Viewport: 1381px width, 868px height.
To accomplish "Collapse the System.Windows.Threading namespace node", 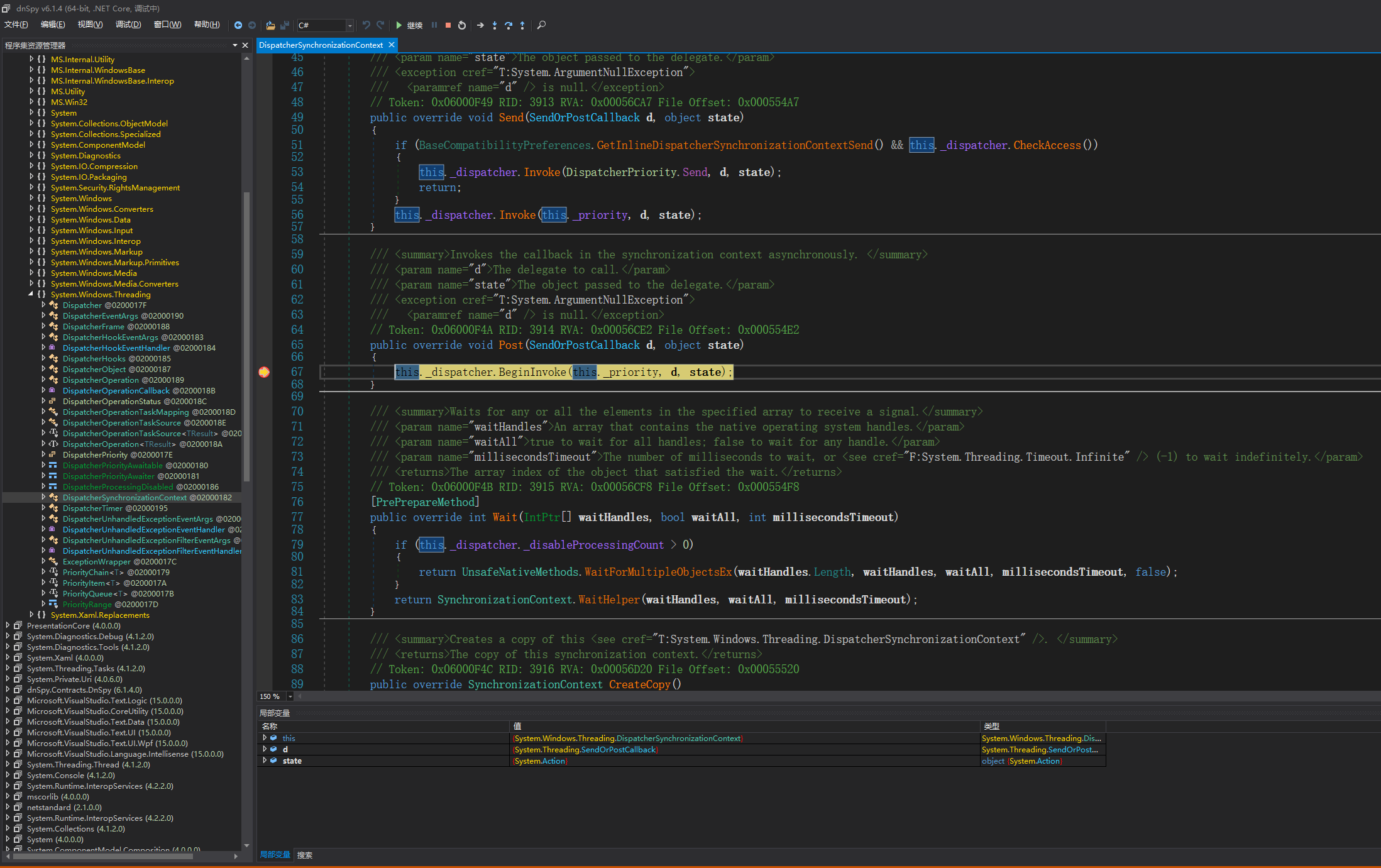I will click(x=31, y=294).
